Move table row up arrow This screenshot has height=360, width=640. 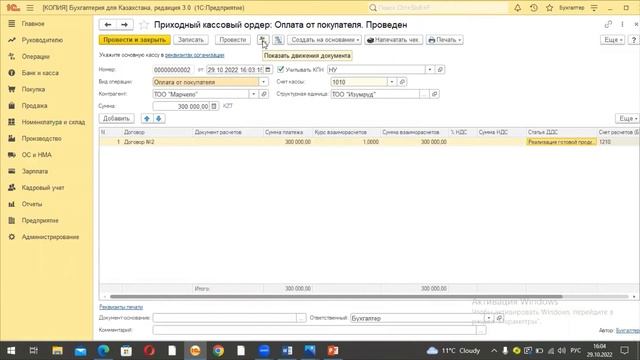147,118
